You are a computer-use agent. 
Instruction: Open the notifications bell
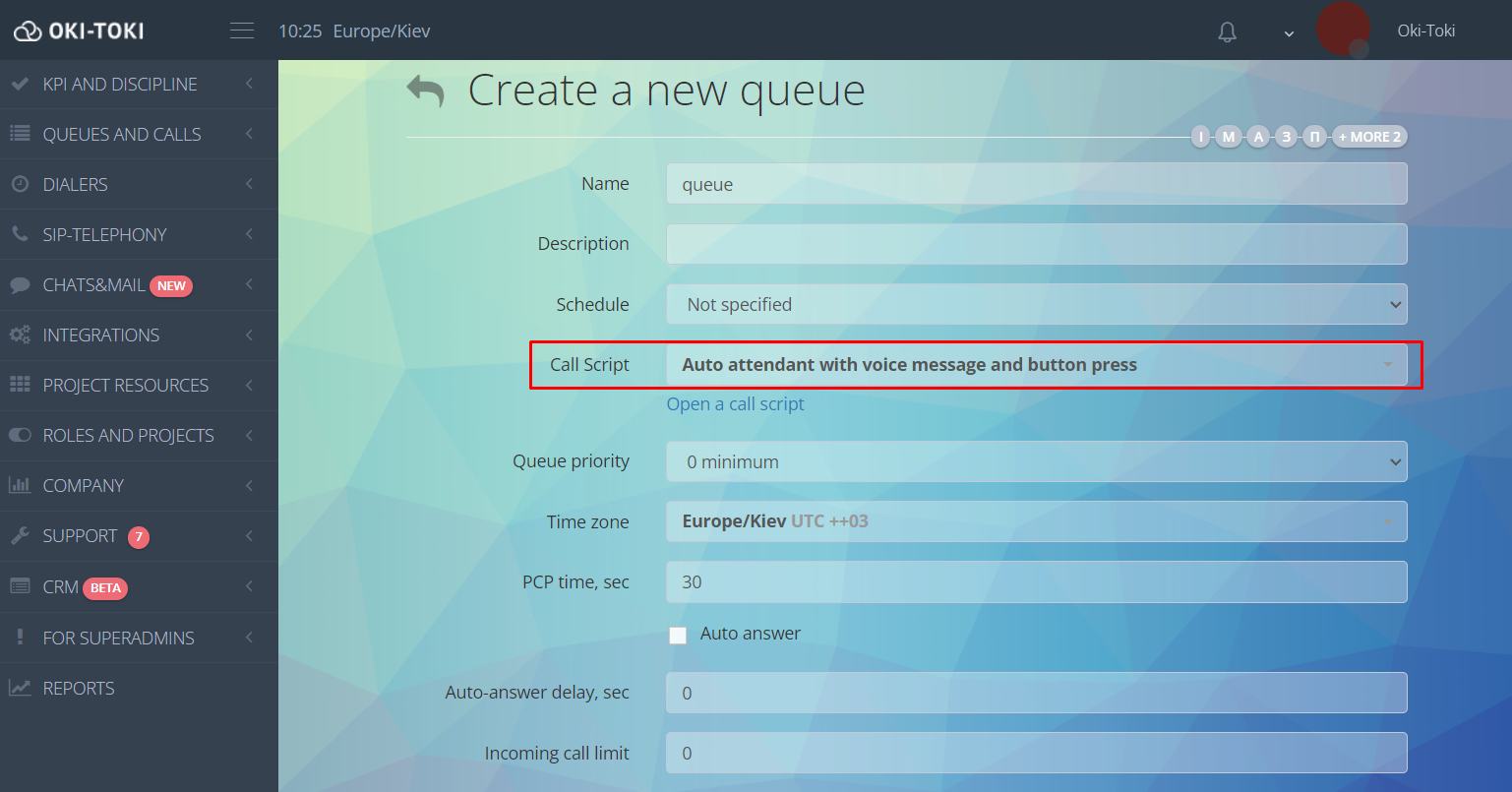pyautogui.click(x=1227, y=31)
